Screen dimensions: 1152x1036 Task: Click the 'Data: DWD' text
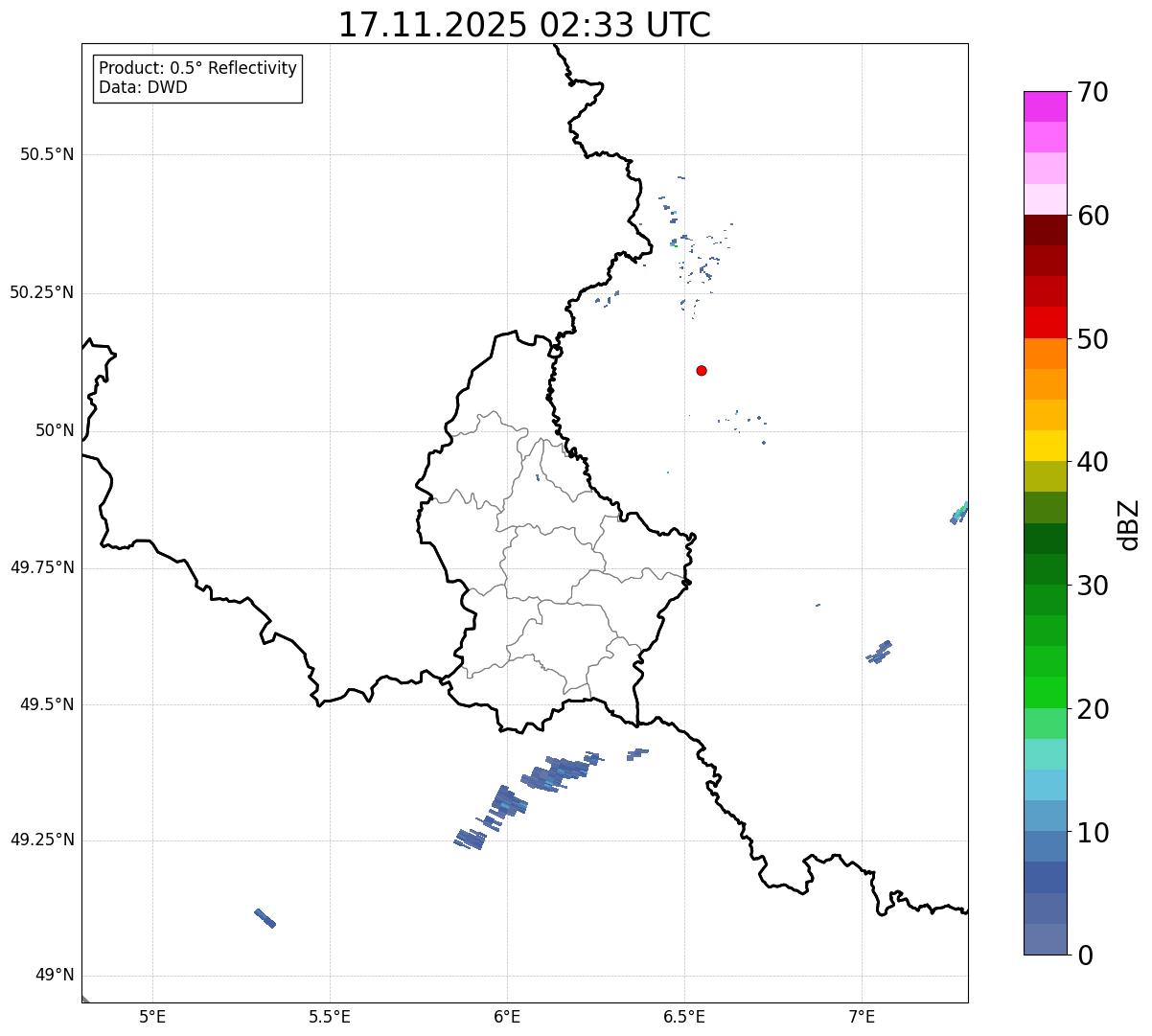point(143,87)
